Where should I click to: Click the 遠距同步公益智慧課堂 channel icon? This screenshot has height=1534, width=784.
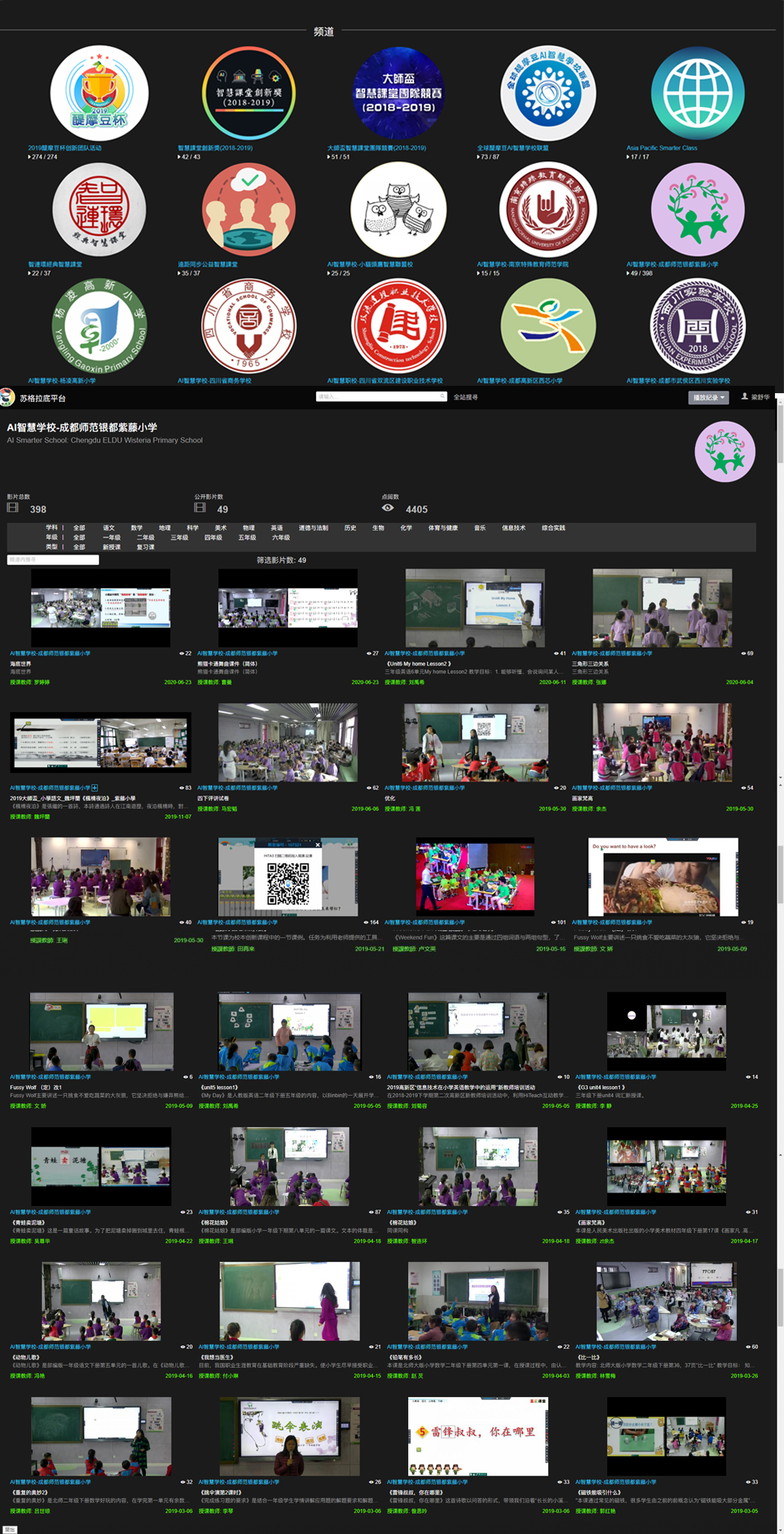pos(249,210)
